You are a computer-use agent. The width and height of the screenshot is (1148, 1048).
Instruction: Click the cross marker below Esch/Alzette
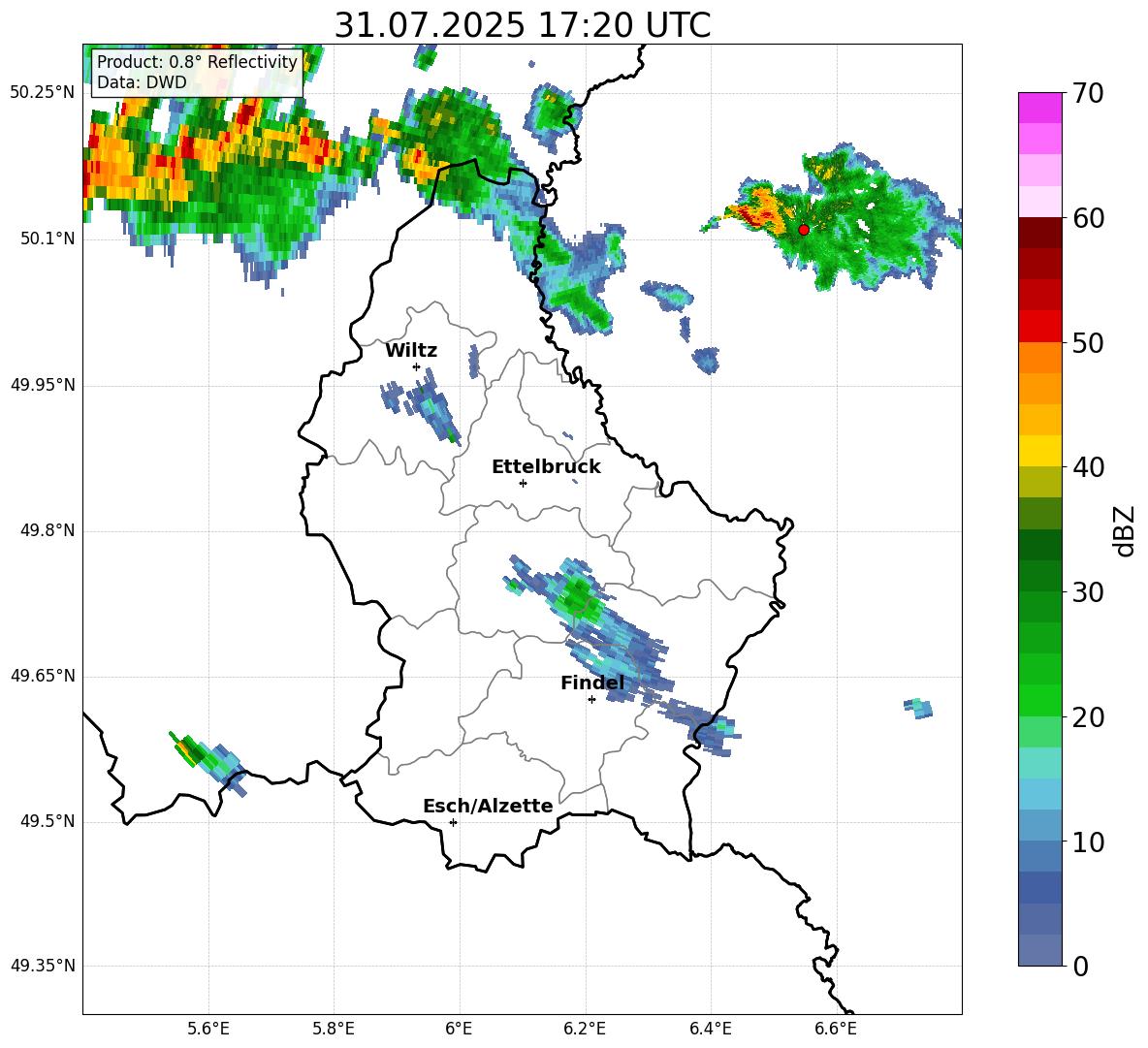point(453,822)
